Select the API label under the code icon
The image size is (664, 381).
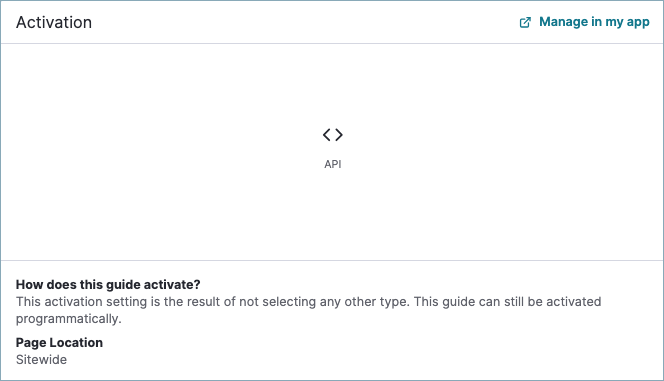pos(332,164)
